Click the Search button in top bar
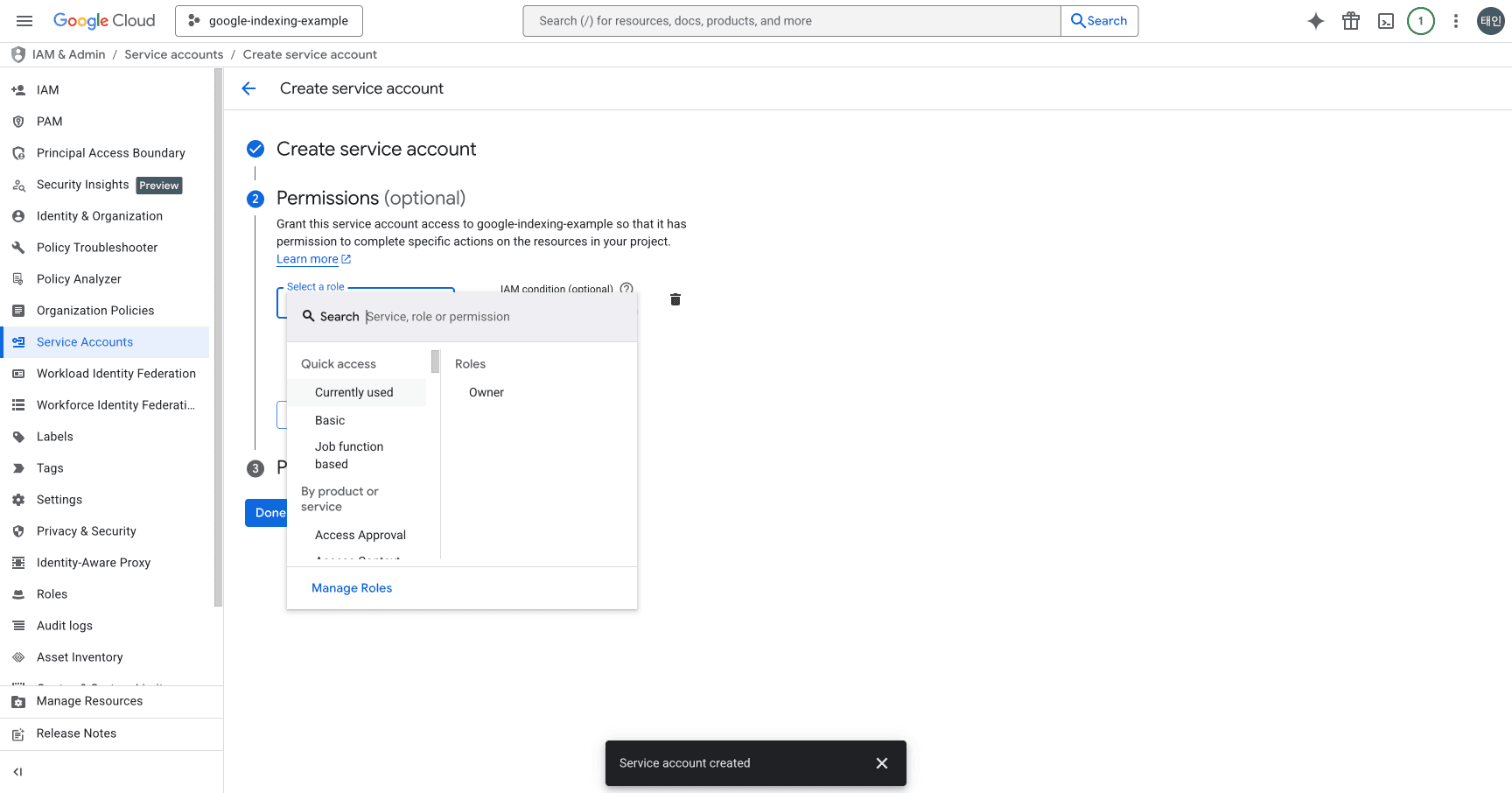Viewport: 1512px width, 793px height. tap(1099, 21)
